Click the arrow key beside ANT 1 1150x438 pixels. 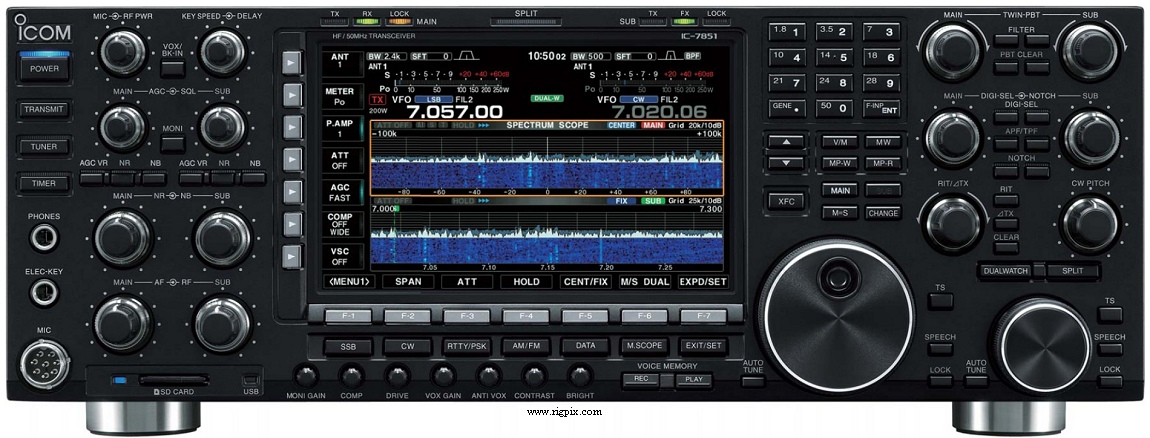pos(293,62)
